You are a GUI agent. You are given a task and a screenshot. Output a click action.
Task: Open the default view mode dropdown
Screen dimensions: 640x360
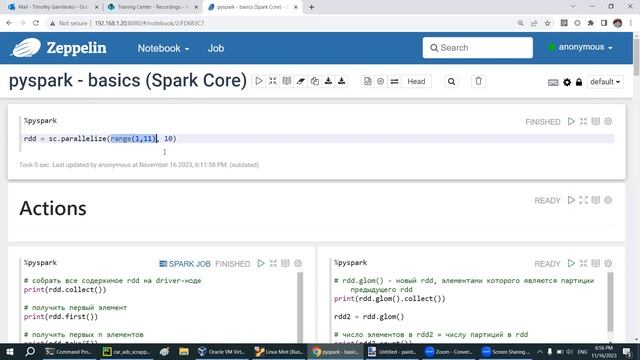pos(605,82)
